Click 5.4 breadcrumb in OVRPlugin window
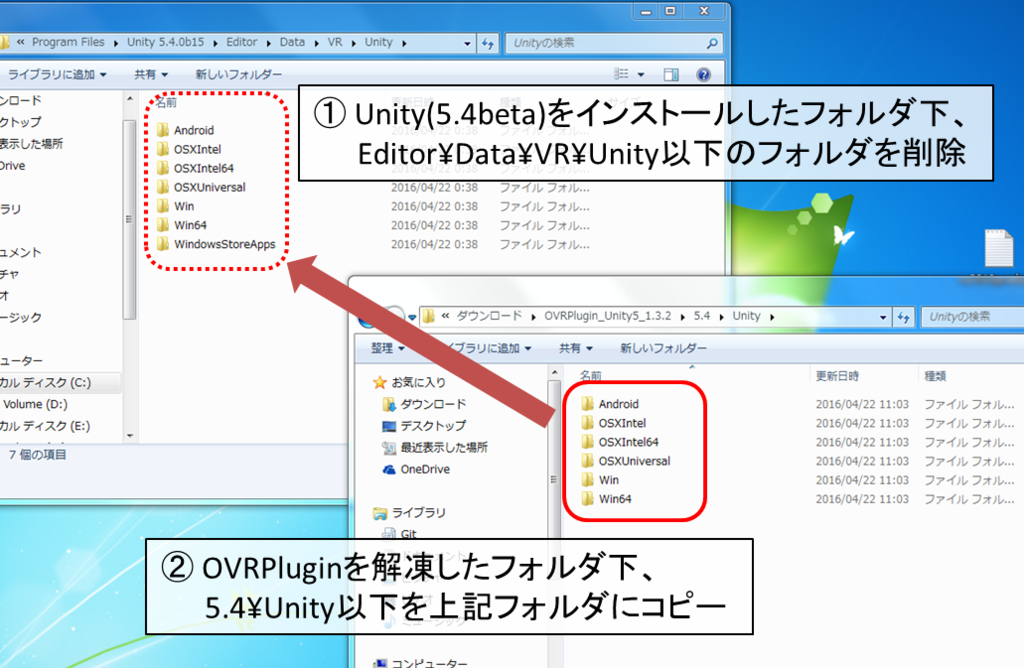Viewport: 1024px width, 668px height. 701,315
